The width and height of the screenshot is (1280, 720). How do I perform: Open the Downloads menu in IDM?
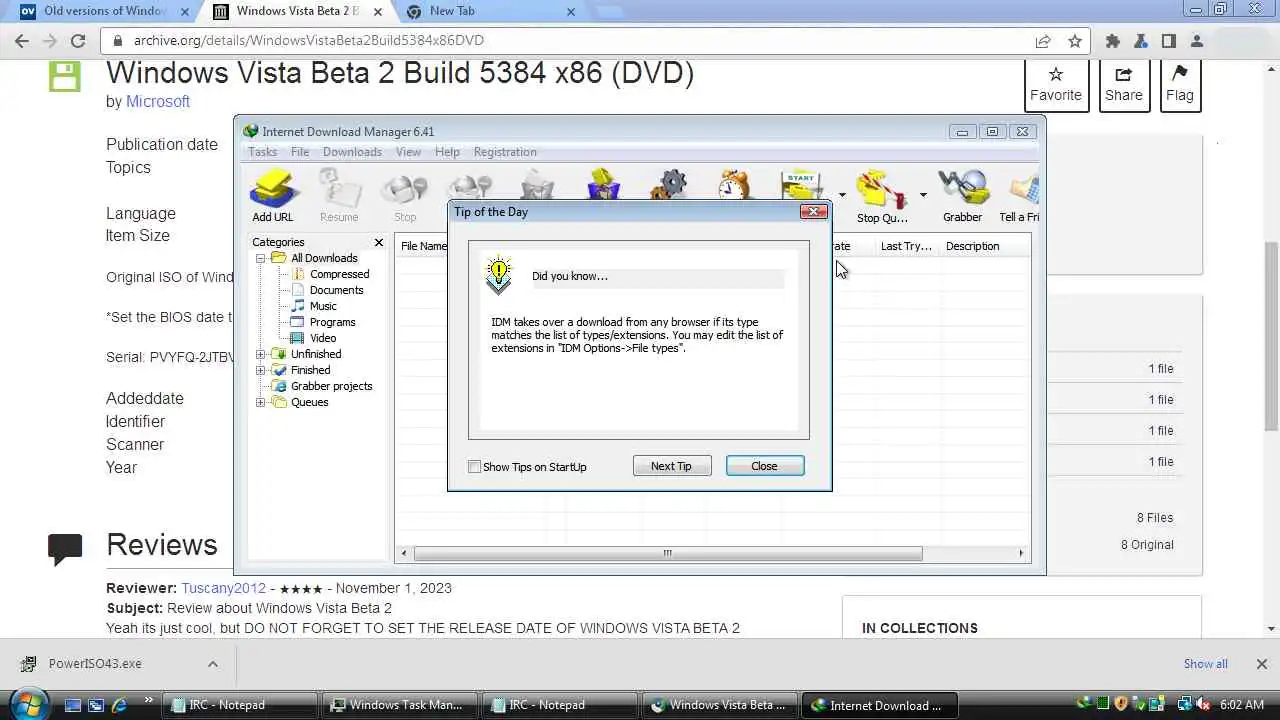click(x=352, y=152)
